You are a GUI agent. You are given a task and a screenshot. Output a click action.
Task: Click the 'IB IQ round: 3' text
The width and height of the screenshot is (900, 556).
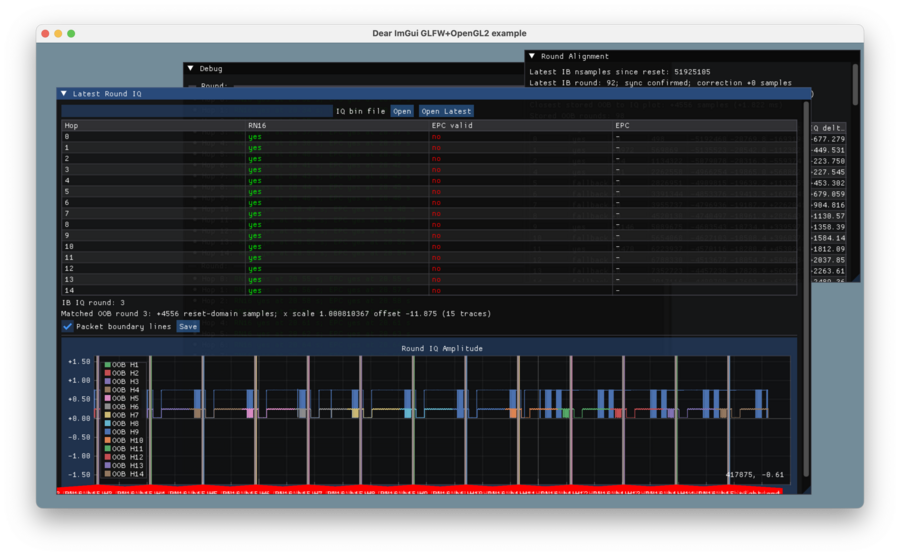(x=93, y=303)
